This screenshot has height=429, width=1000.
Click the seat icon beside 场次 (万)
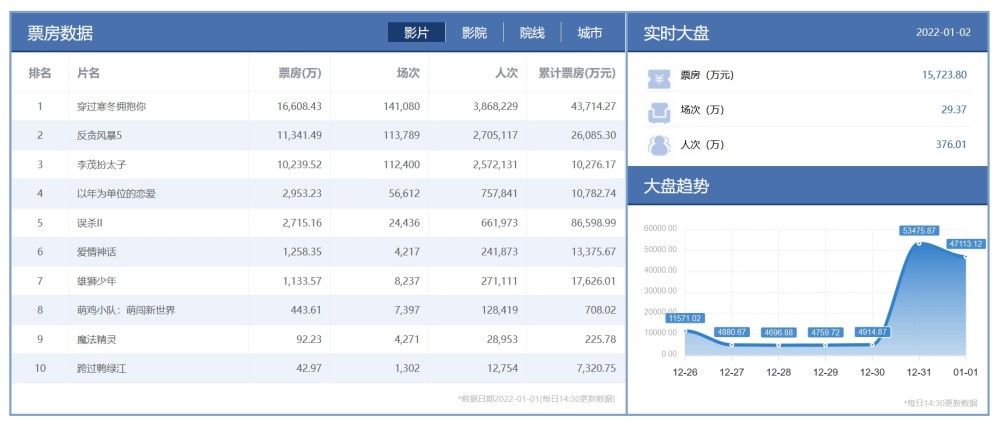point(659,110)
